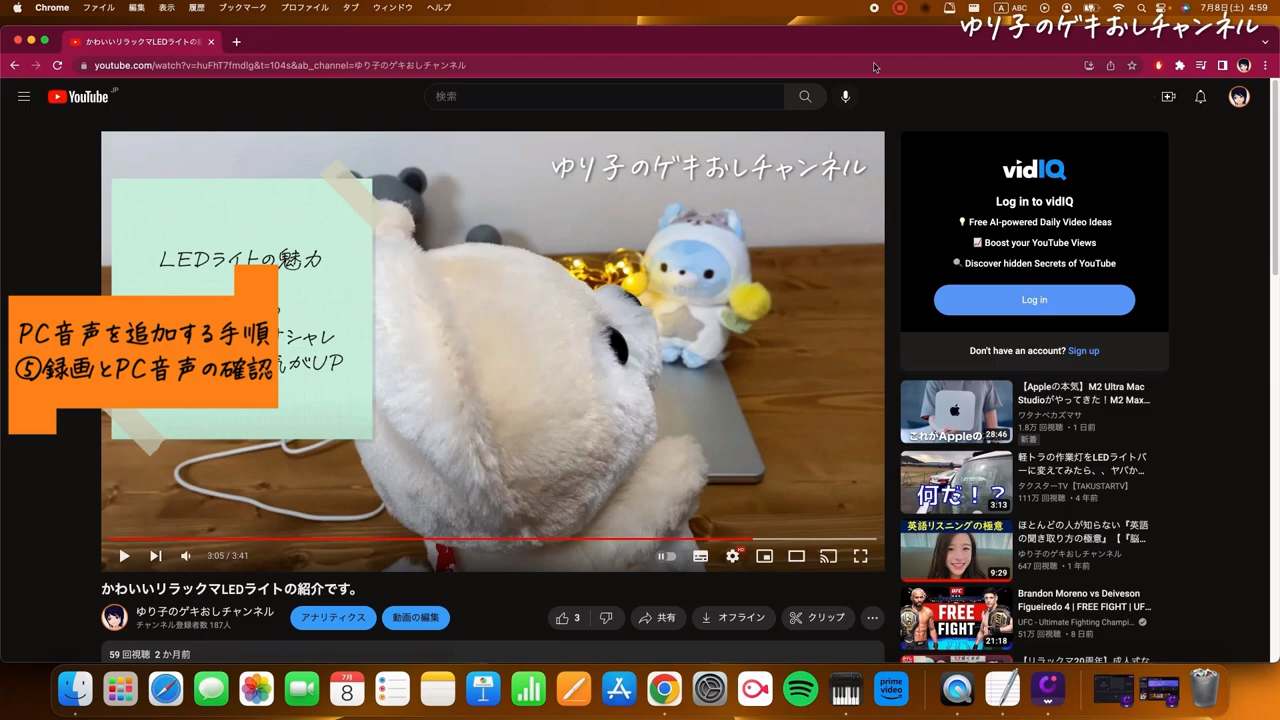Bookmark this page with star icon

1132,65
